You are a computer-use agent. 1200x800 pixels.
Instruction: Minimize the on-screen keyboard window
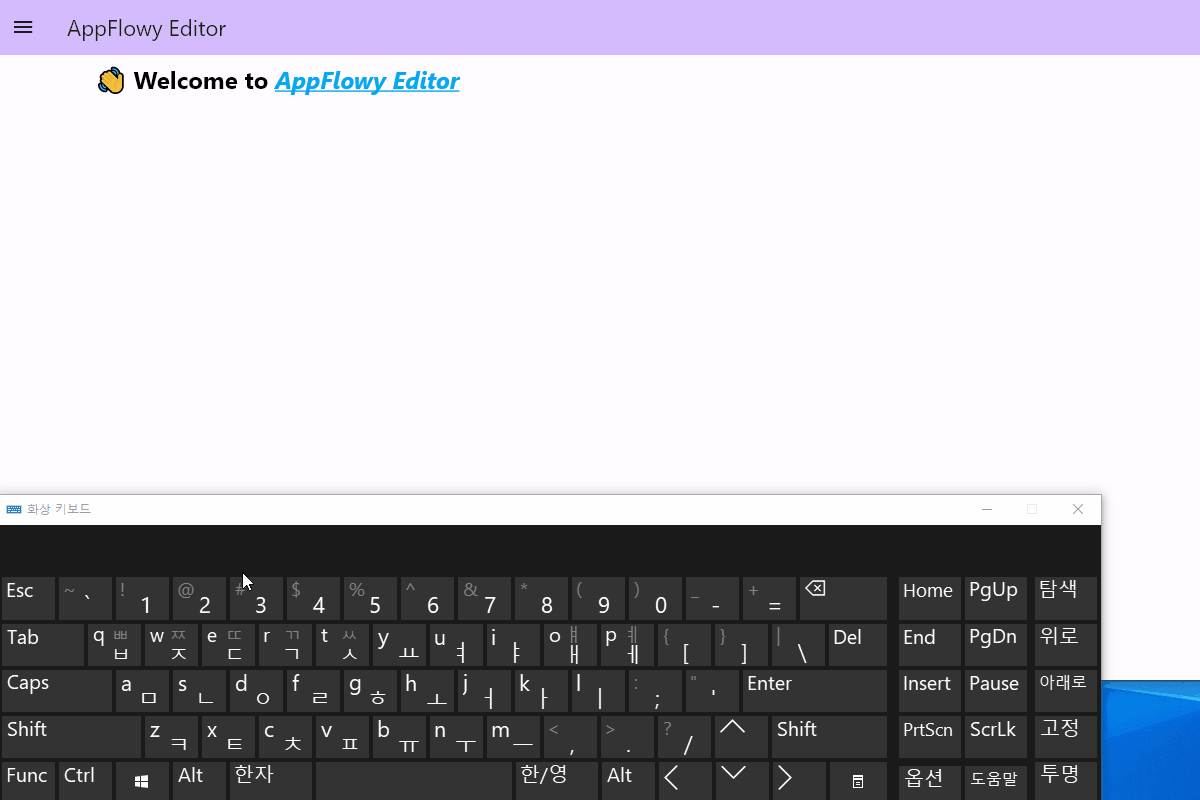coord(987,509)
